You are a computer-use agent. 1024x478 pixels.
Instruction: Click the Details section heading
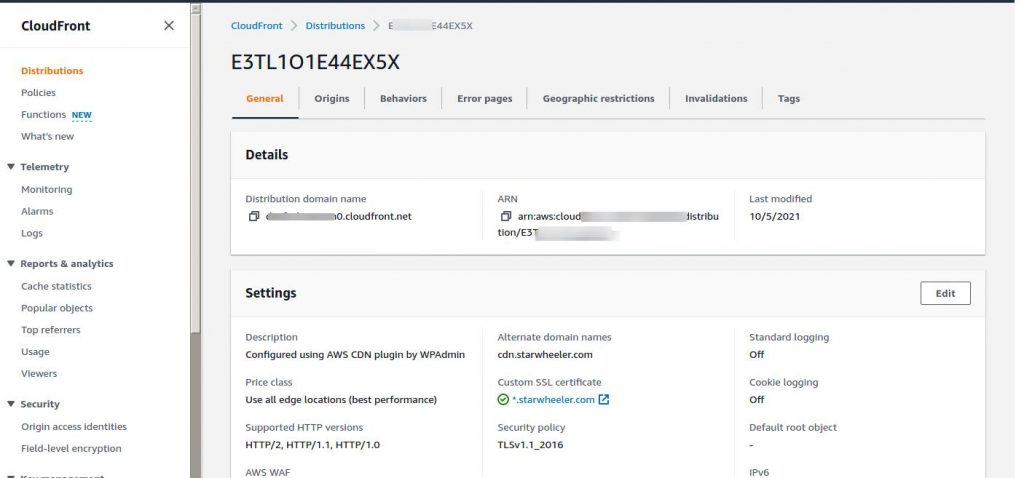[x=266, y=155]
